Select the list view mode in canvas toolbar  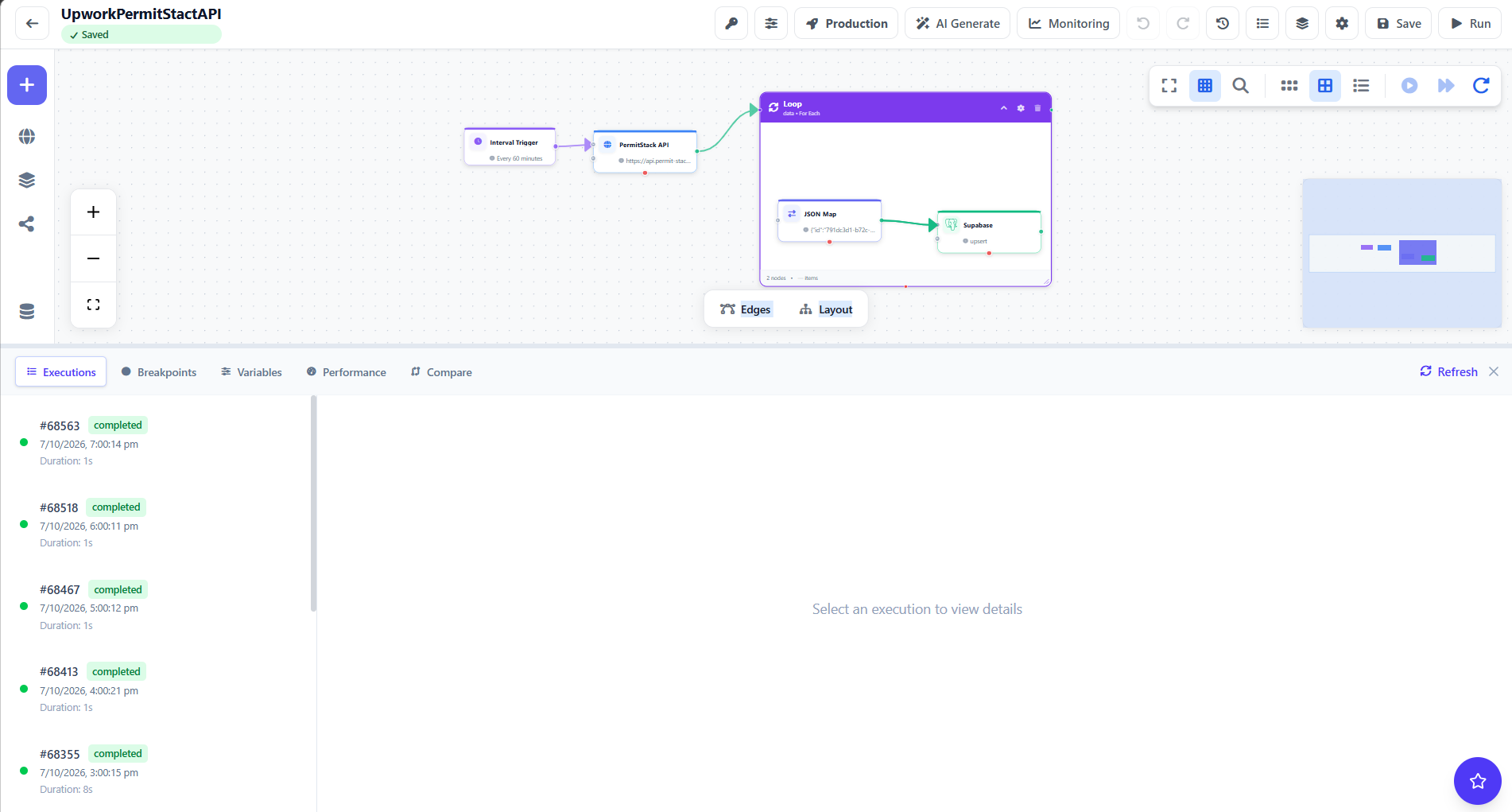(x=1361, y=86)
